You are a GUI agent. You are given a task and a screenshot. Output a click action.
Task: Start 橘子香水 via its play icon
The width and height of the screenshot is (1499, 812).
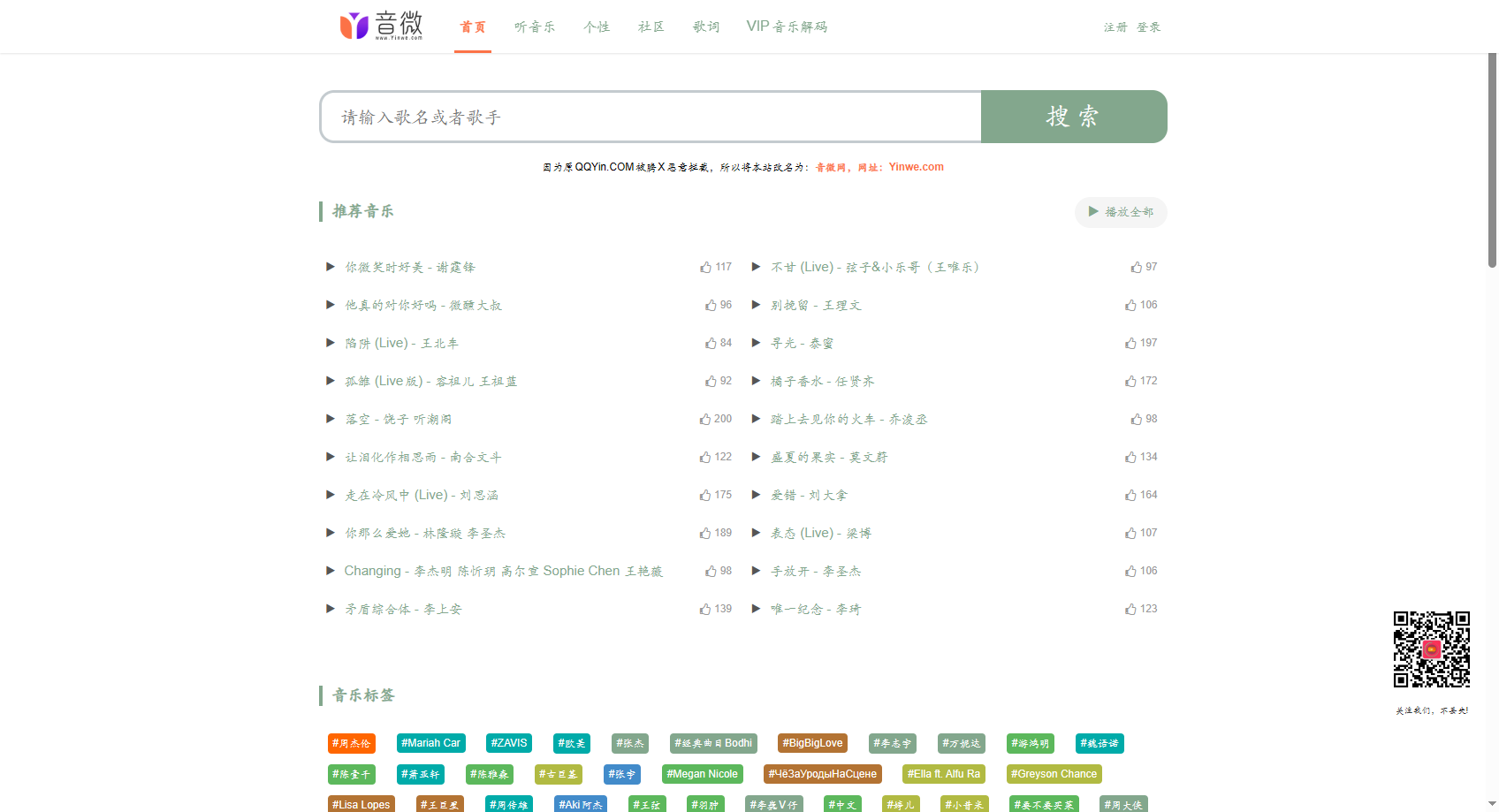[756, 381]
